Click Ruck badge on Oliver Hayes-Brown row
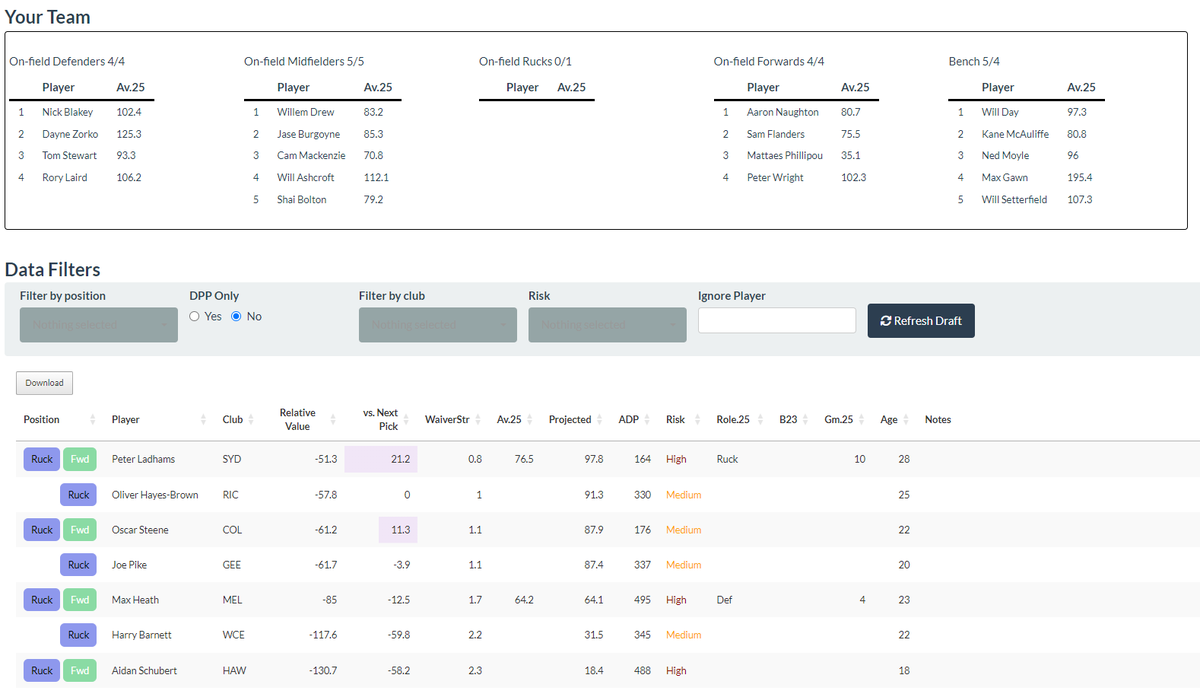This screenshot has height=694, width=1200. click(x=79, y=494)
